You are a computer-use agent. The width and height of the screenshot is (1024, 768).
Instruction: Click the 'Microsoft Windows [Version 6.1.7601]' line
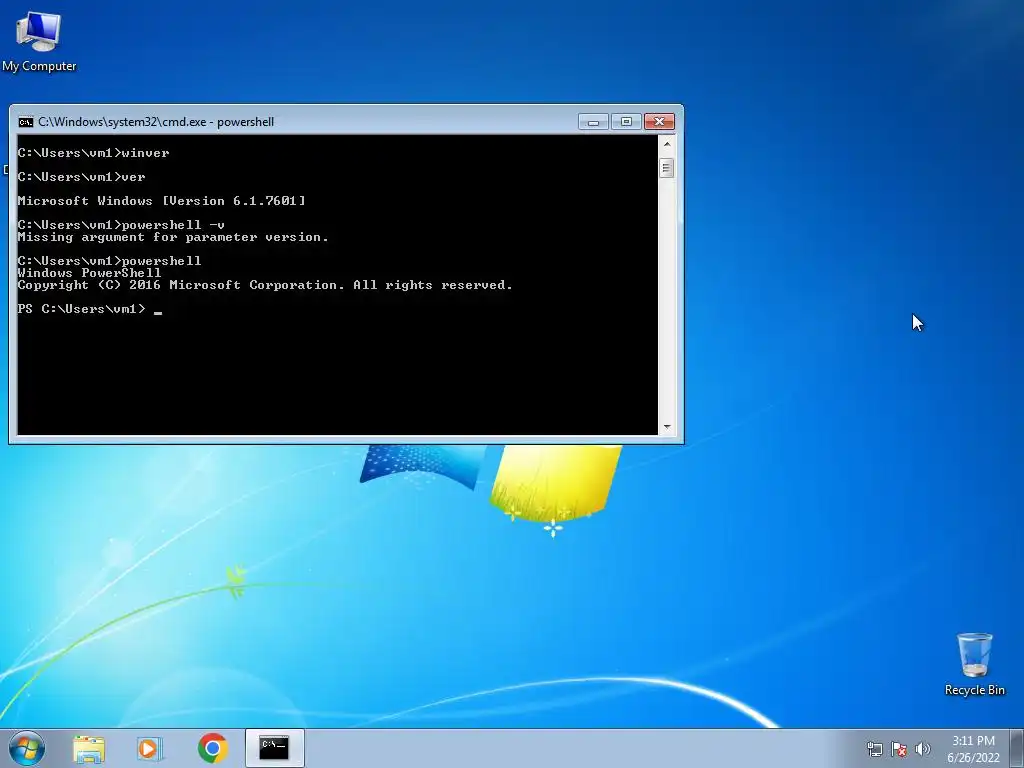coord(161,201)
